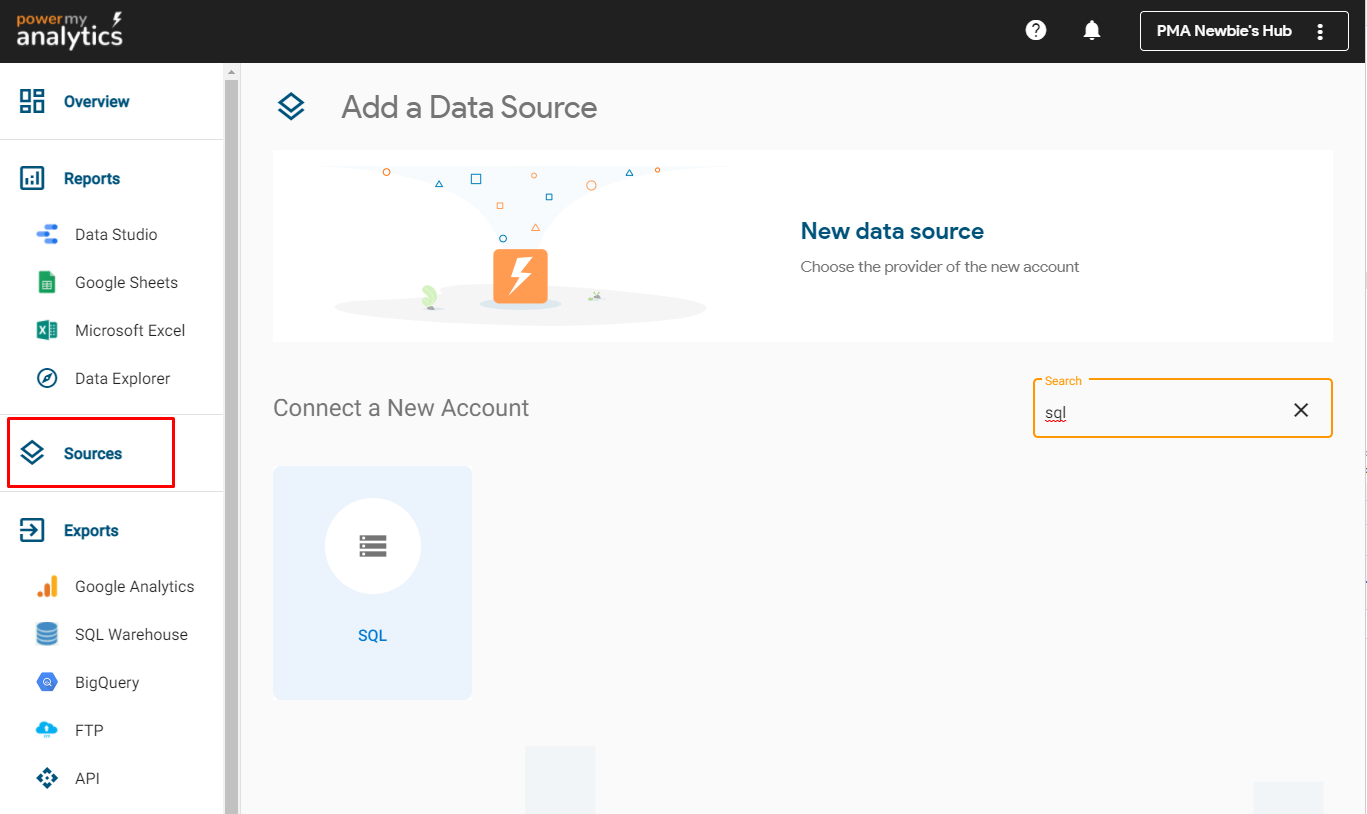Open Google Sheets reports
1367x814 pixels.
coord(126,283)
